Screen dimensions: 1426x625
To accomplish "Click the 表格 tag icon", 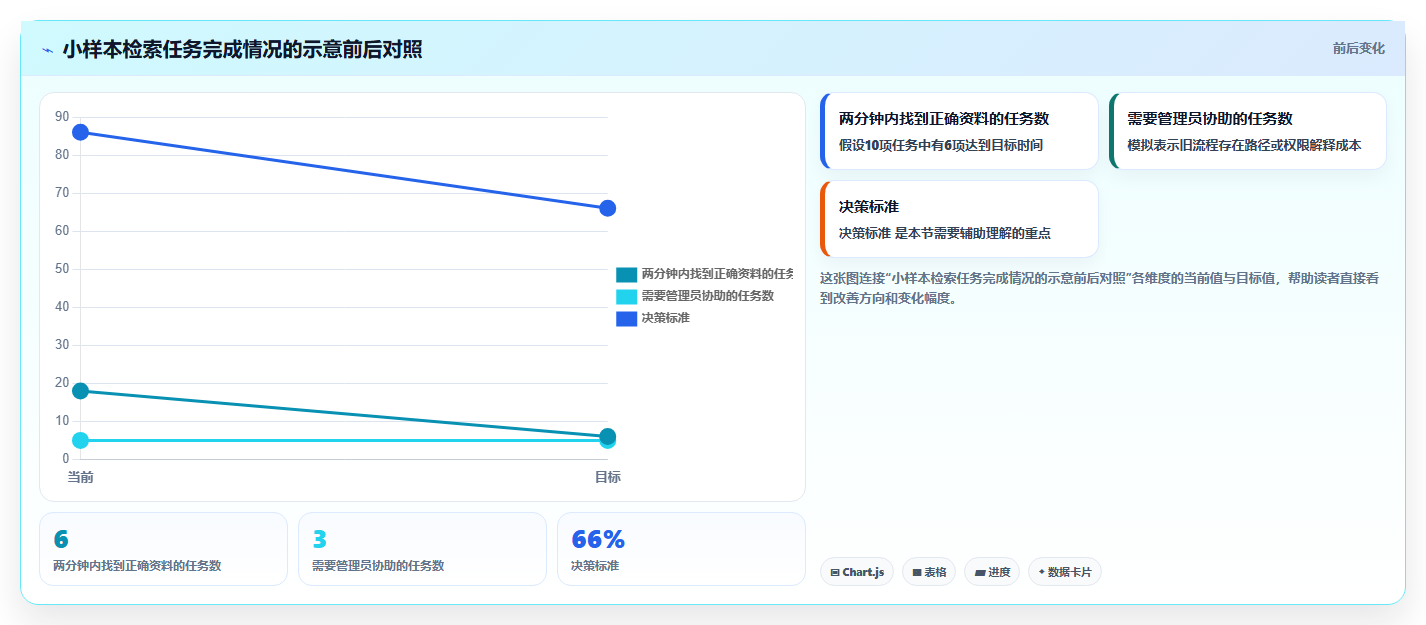I will pyautogui.click(x=916, y=573).
